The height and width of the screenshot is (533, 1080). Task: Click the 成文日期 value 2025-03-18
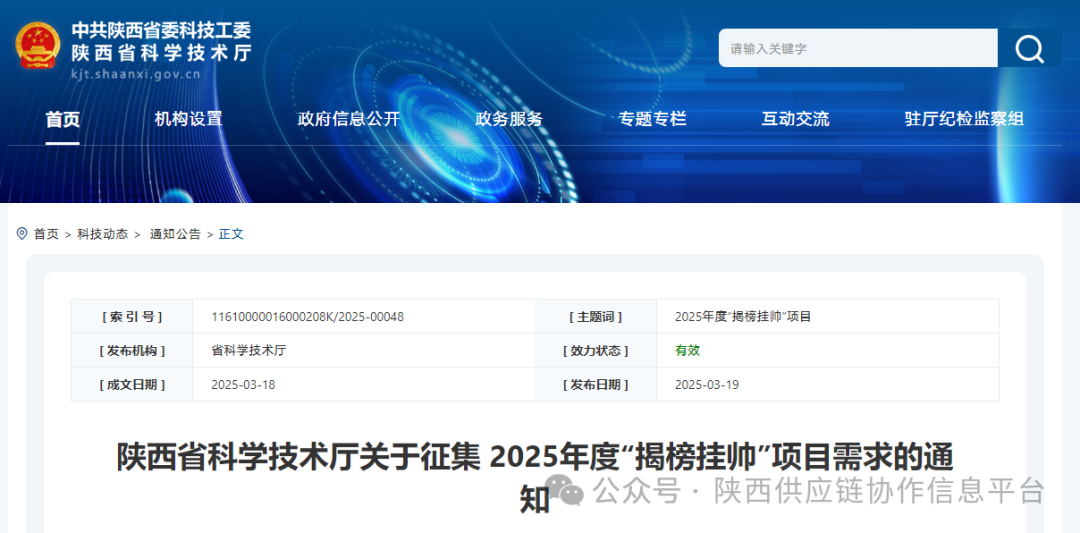[243, 384]
